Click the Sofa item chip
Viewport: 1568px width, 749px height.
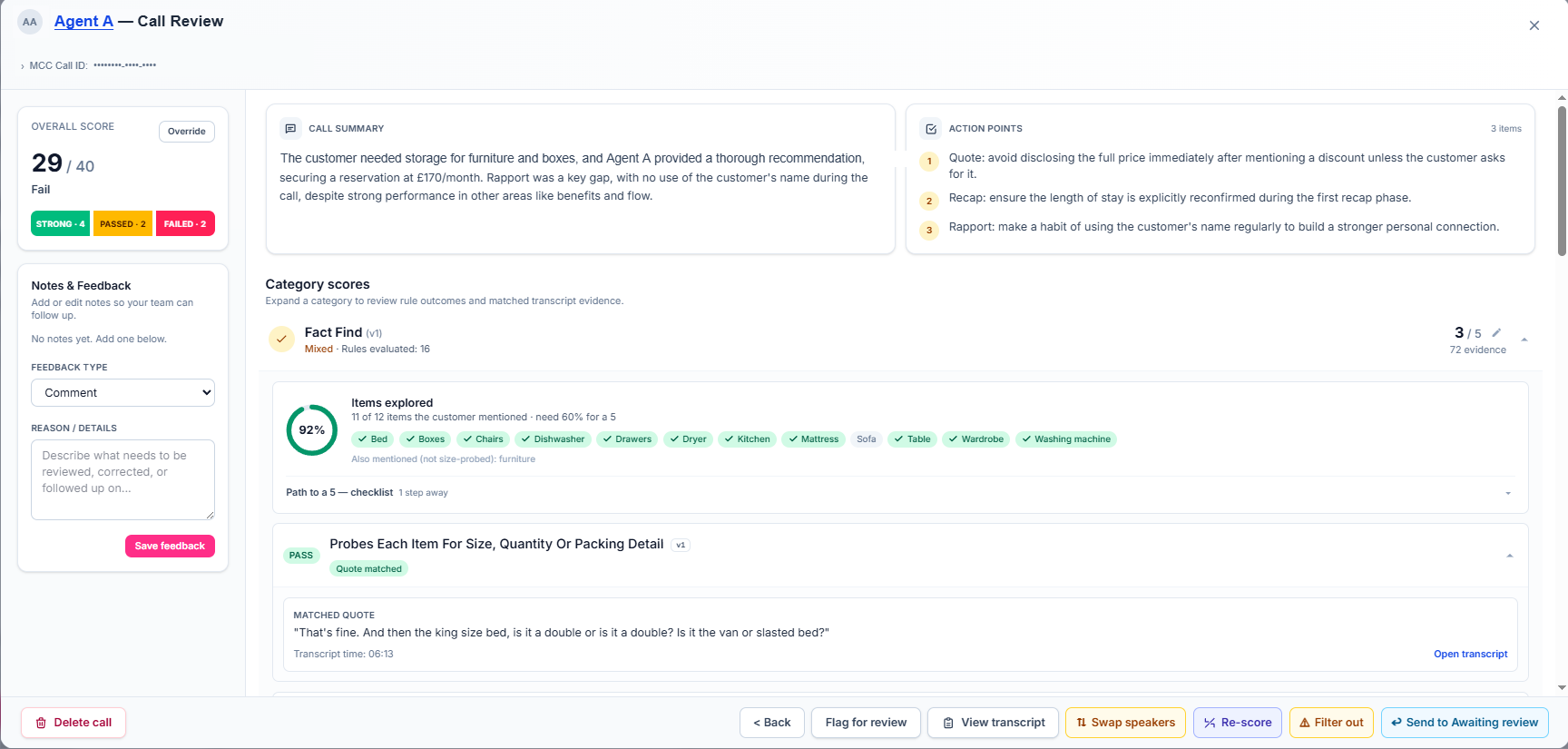tap(867, 439)
